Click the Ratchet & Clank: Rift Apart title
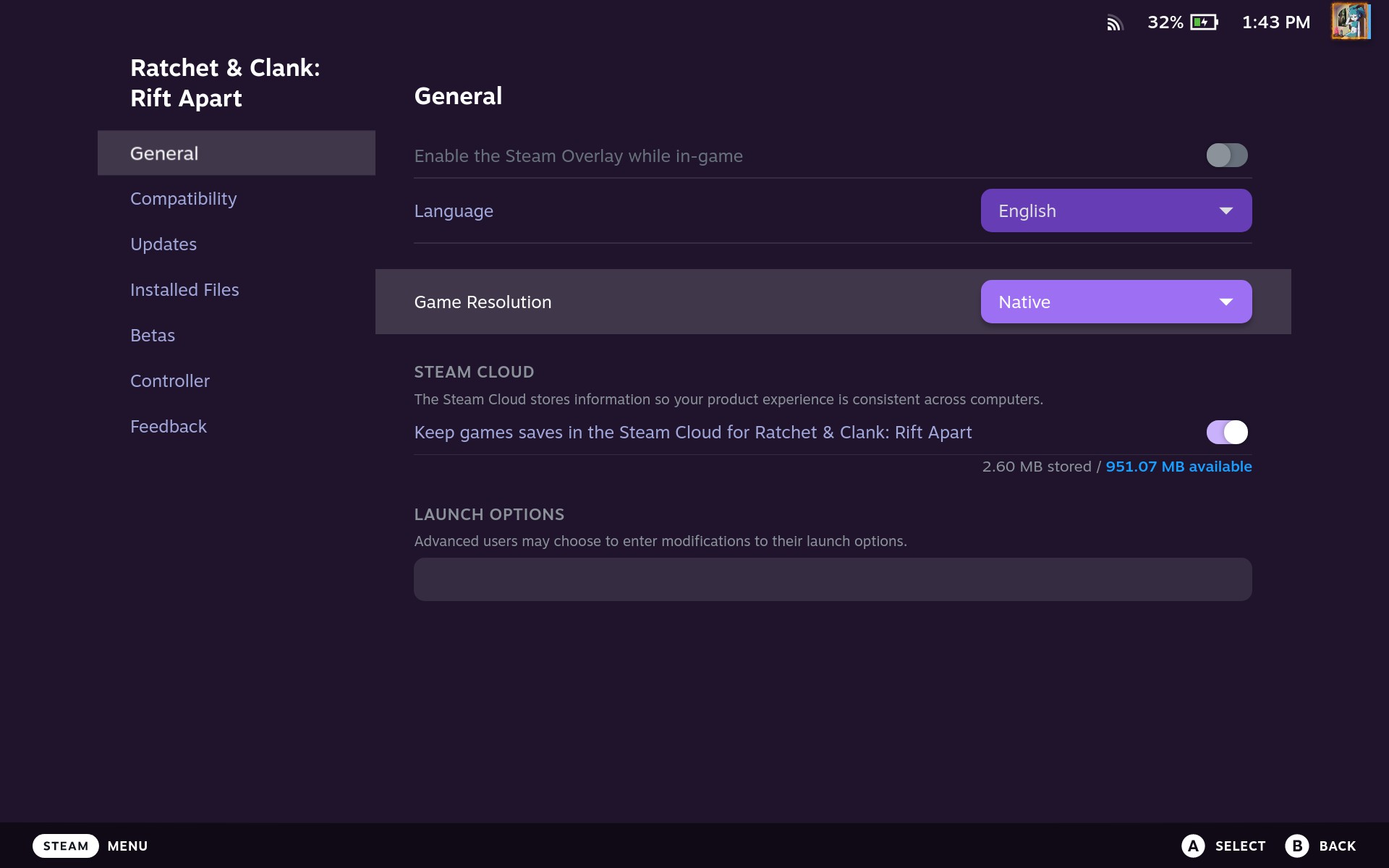 (x=225, y=82)
